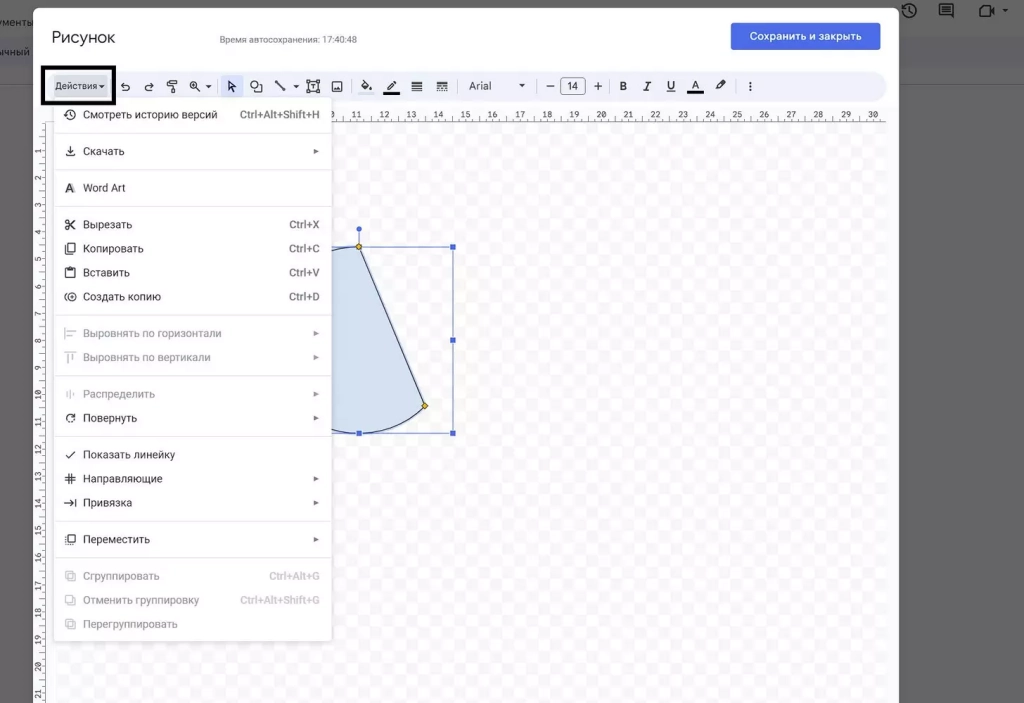Select the Text box tool

(313, 87)
